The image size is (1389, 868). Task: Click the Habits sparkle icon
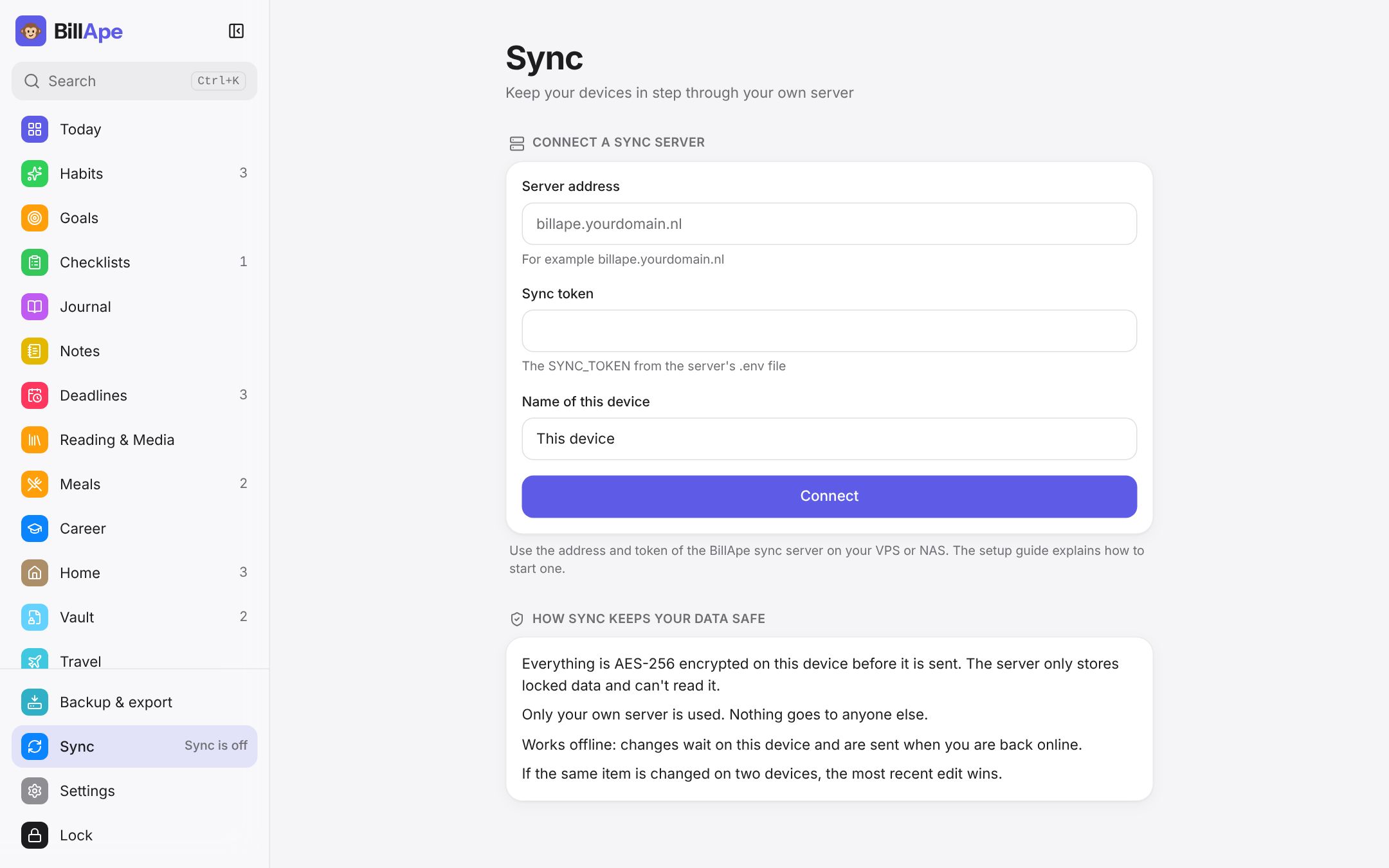pos(35,174)
